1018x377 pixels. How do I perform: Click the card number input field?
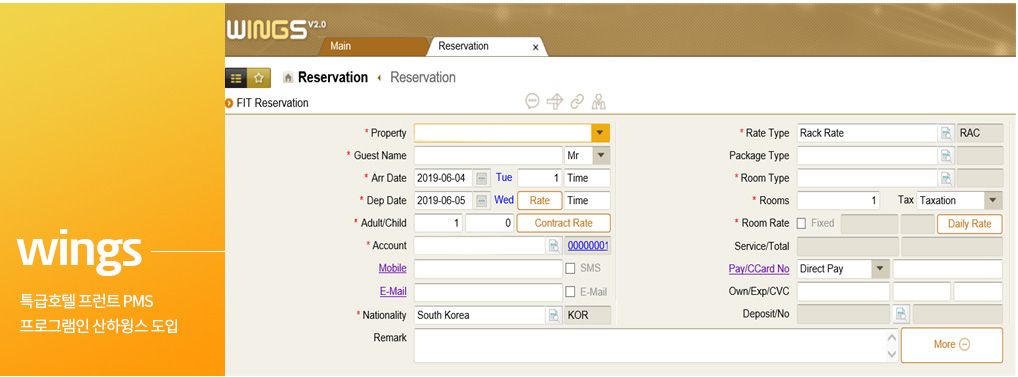click(x=948, y=269)
